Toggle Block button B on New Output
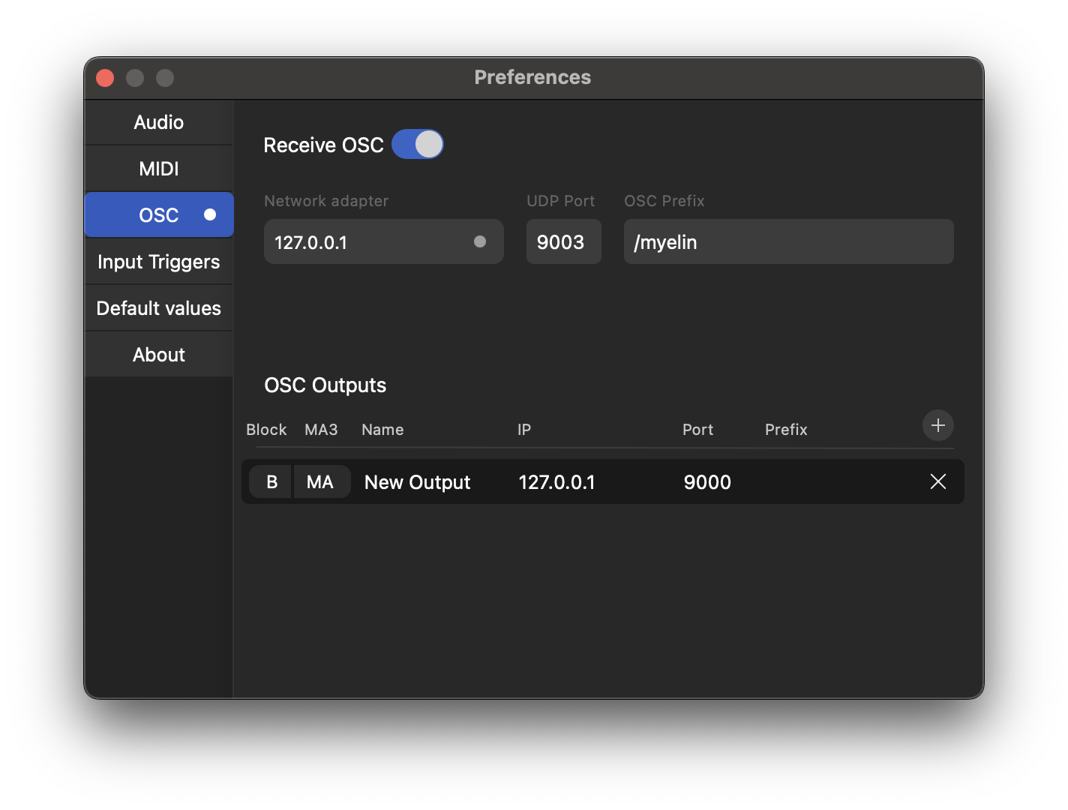Image resolution: width=1068 pixels, height=810 pixels. pos(271,482)
